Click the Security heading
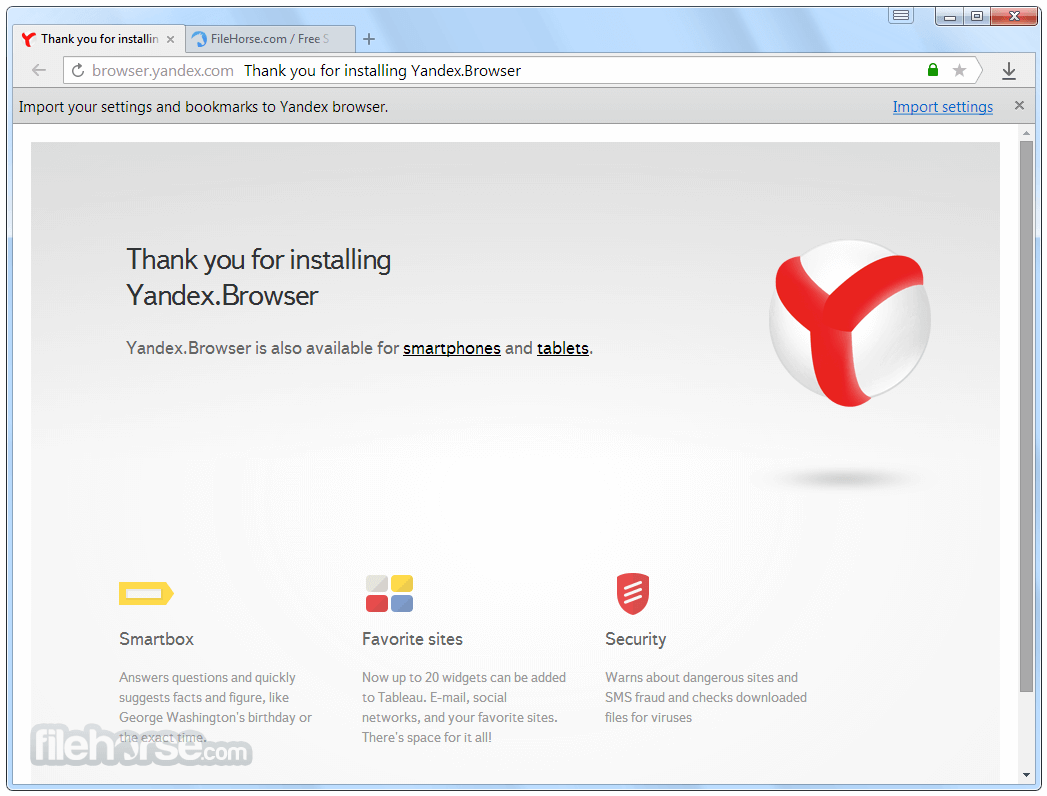Viewport: 1047px width, 796px height. click(636, 639)
